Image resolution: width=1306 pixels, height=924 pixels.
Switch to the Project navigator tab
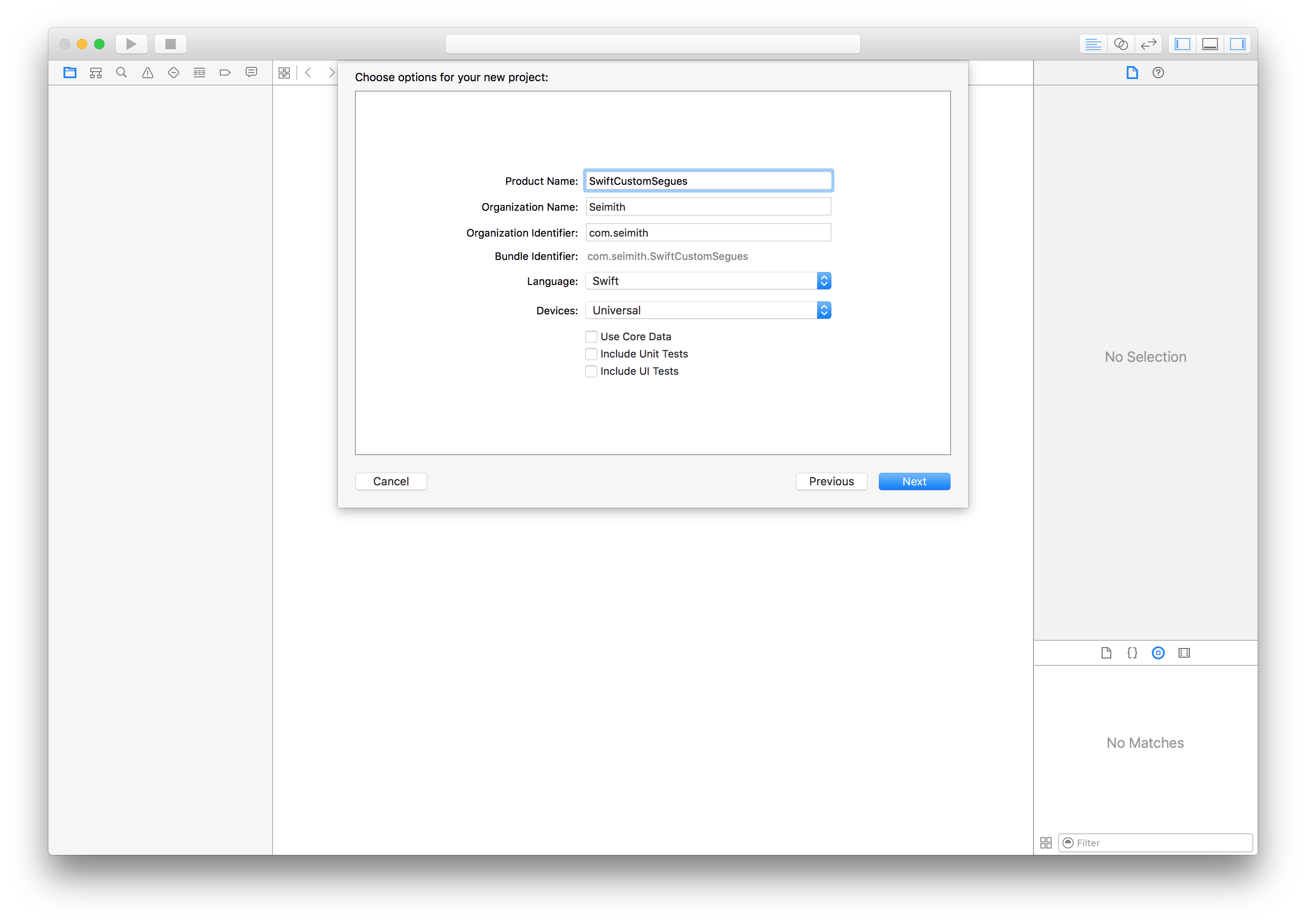pos(70,72)
